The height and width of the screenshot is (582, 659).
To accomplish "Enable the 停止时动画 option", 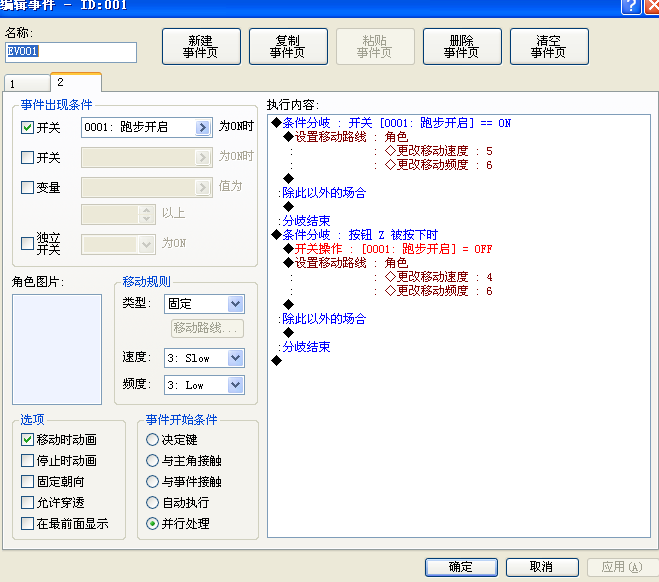I will coord(27,461).
